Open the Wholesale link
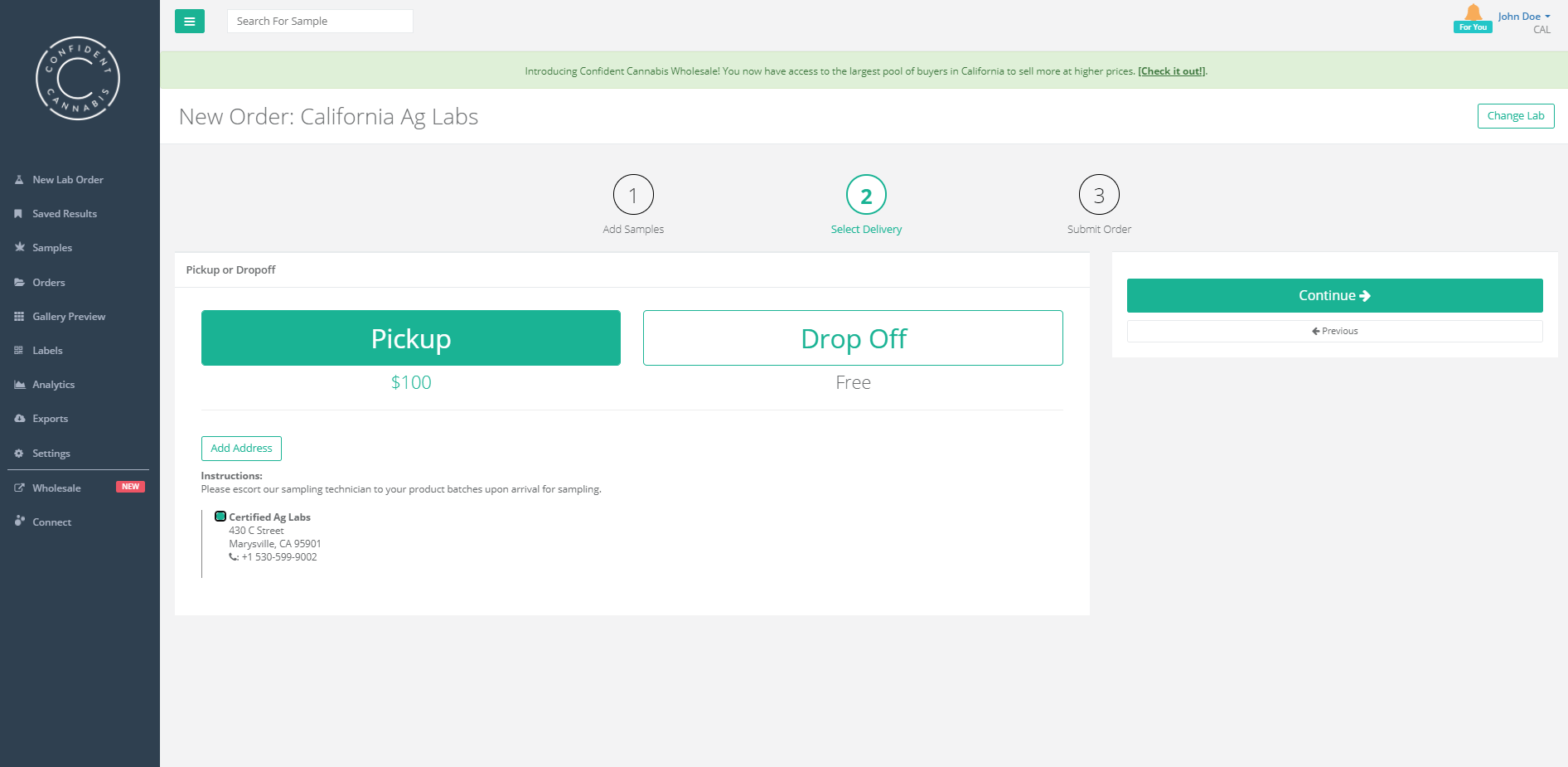Viewport: 1568px width, 767px height. point(56,488)
